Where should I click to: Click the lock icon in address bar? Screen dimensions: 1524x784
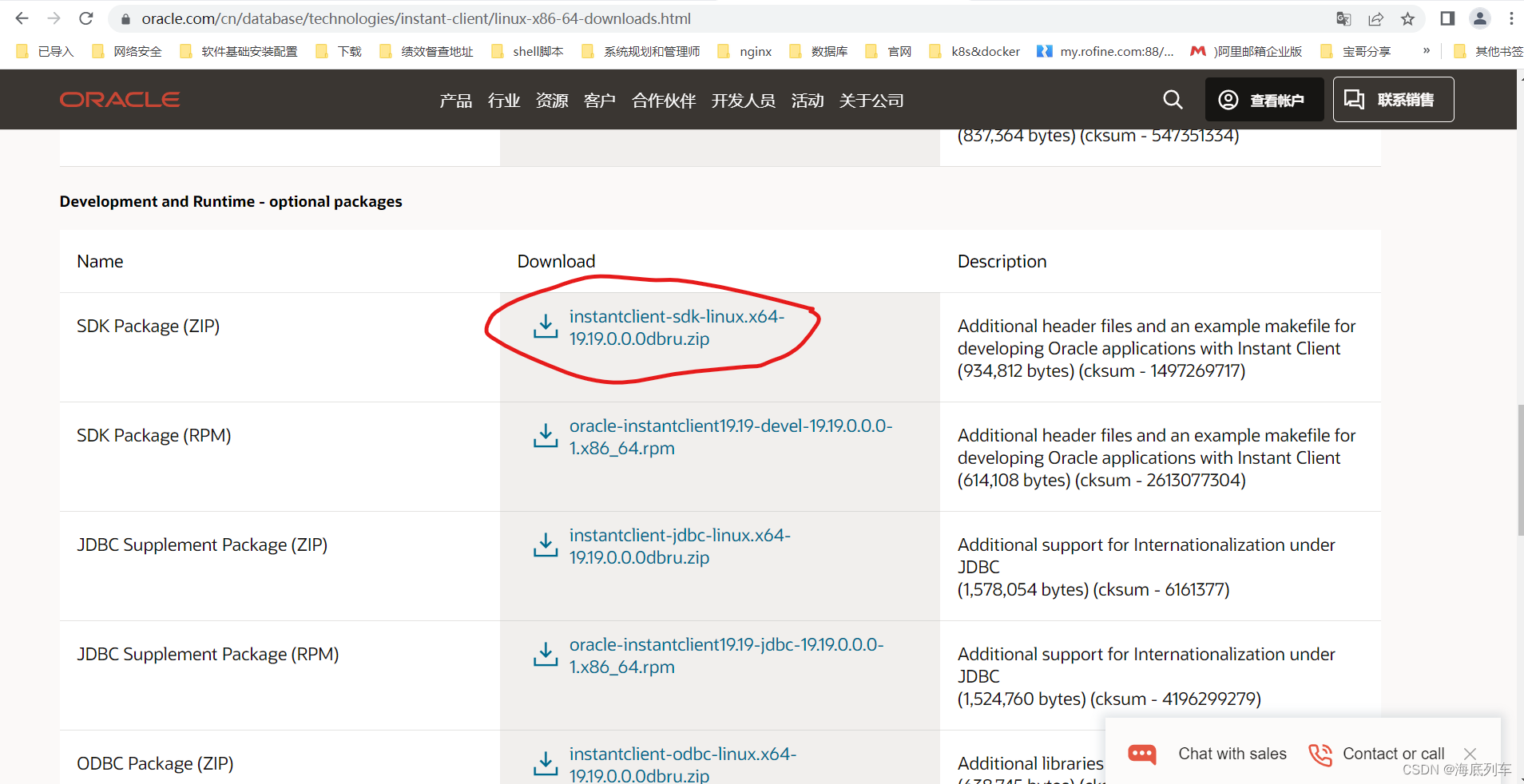(125, 18)
